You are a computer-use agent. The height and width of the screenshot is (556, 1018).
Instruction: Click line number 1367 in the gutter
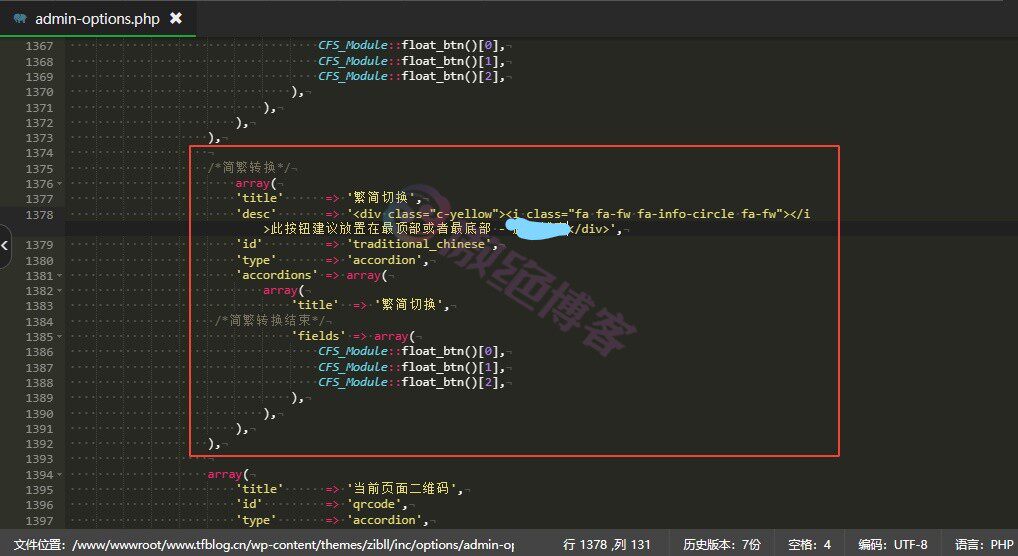tap(40, 46)
